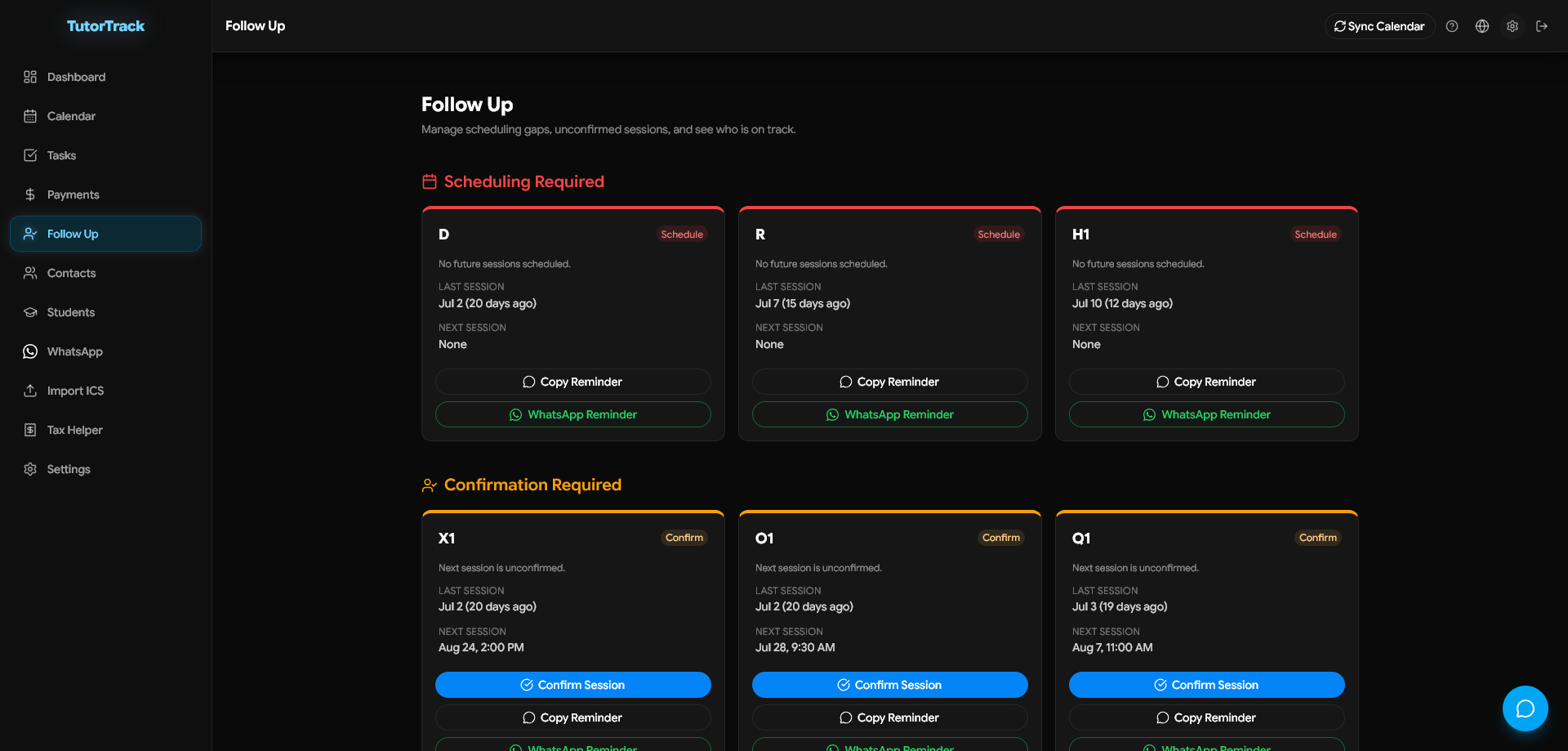Confirm Session for student X1
1568x751 pixels.
coord(573,685)
